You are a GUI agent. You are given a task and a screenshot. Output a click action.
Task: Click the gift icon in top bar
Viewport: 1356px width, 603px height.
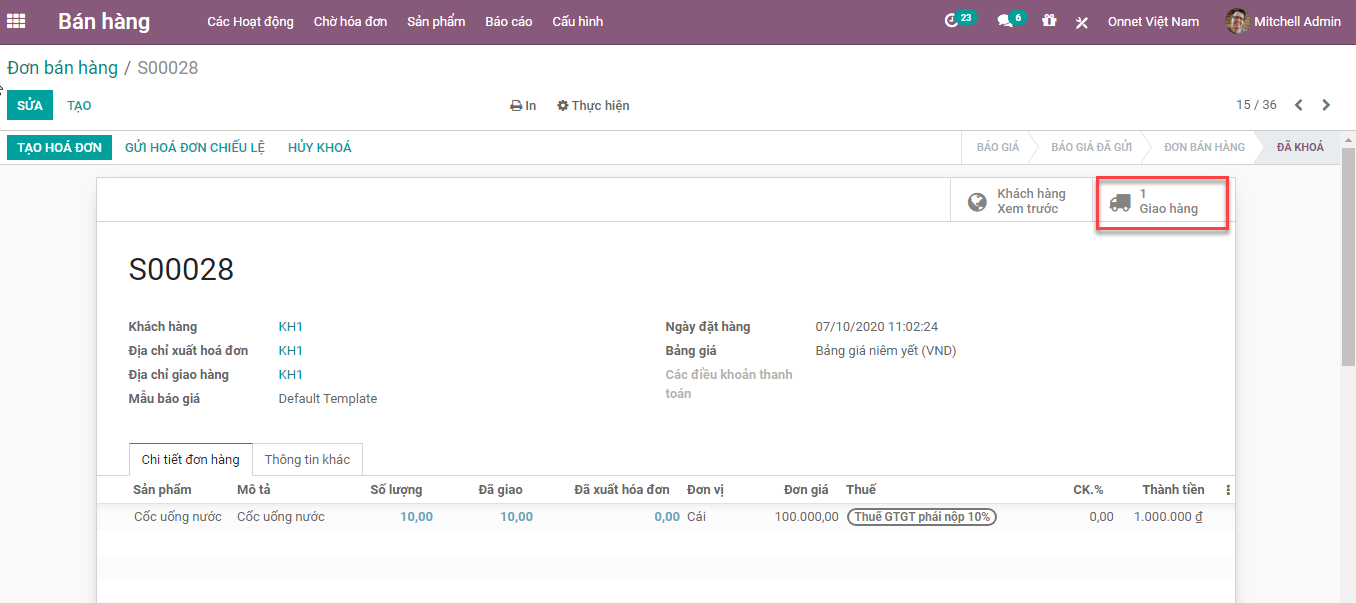point(1049,21)
